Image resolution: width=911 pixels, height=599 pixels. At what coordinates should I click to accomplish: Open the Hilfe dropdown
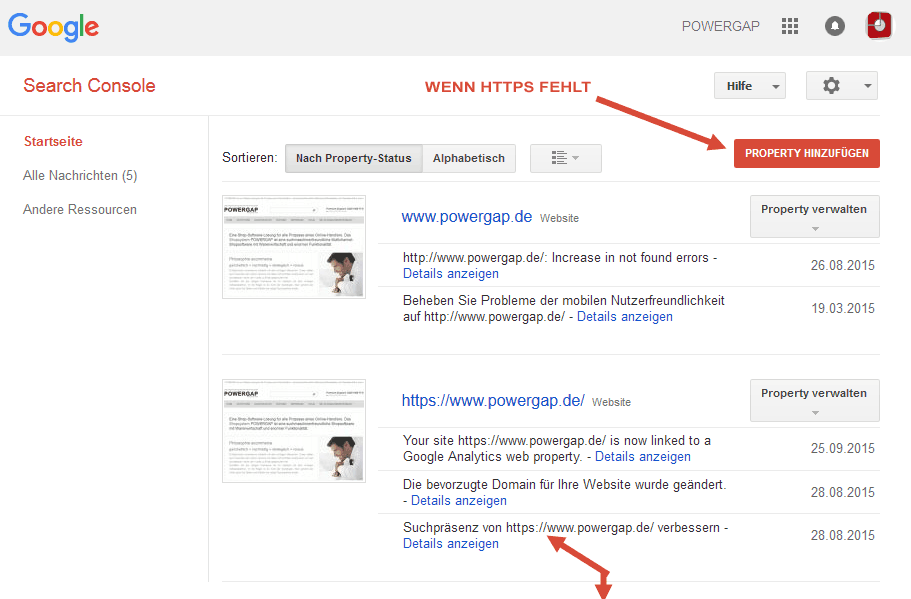[749, 86]
